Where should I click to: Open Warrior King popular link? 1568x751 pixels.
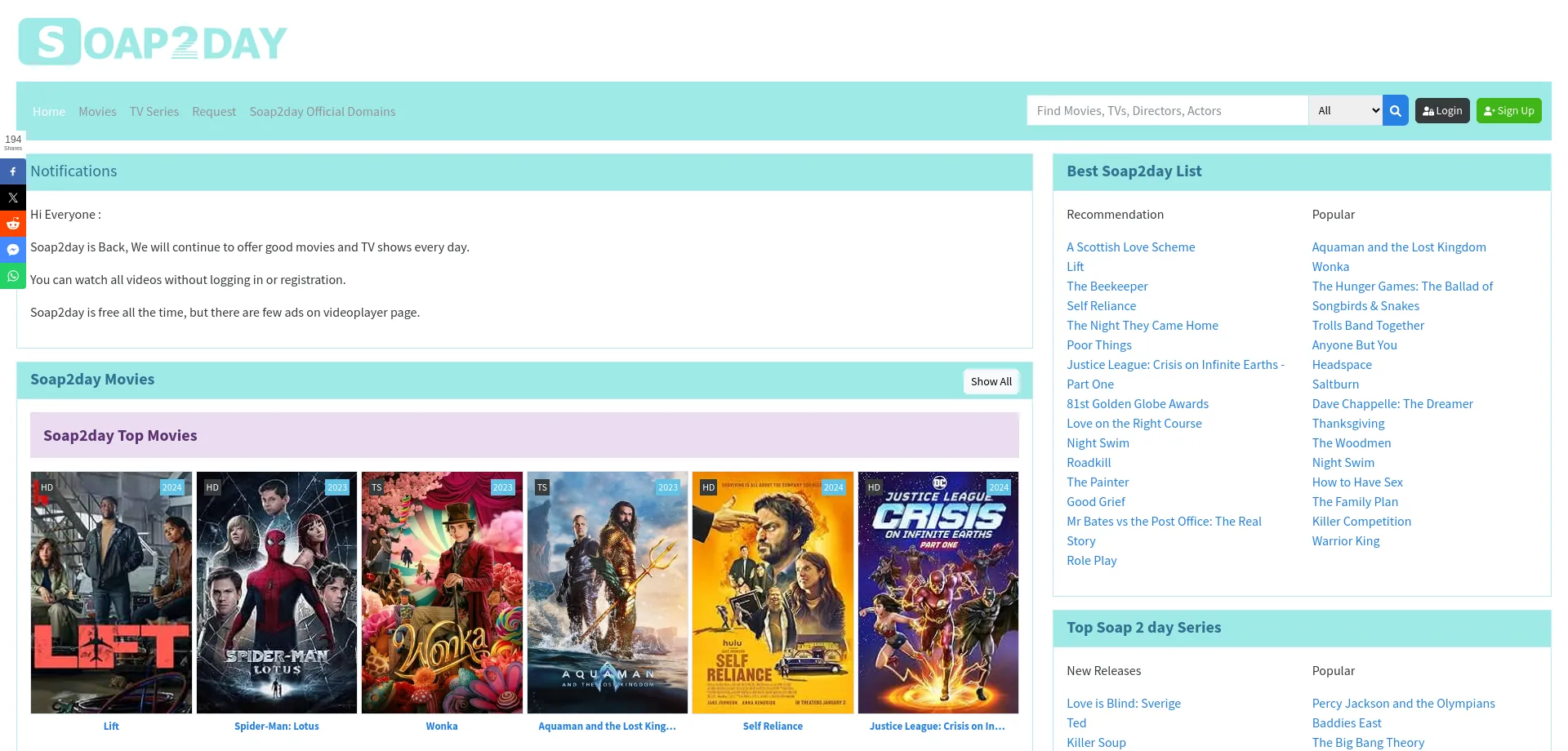point(1346,541)
